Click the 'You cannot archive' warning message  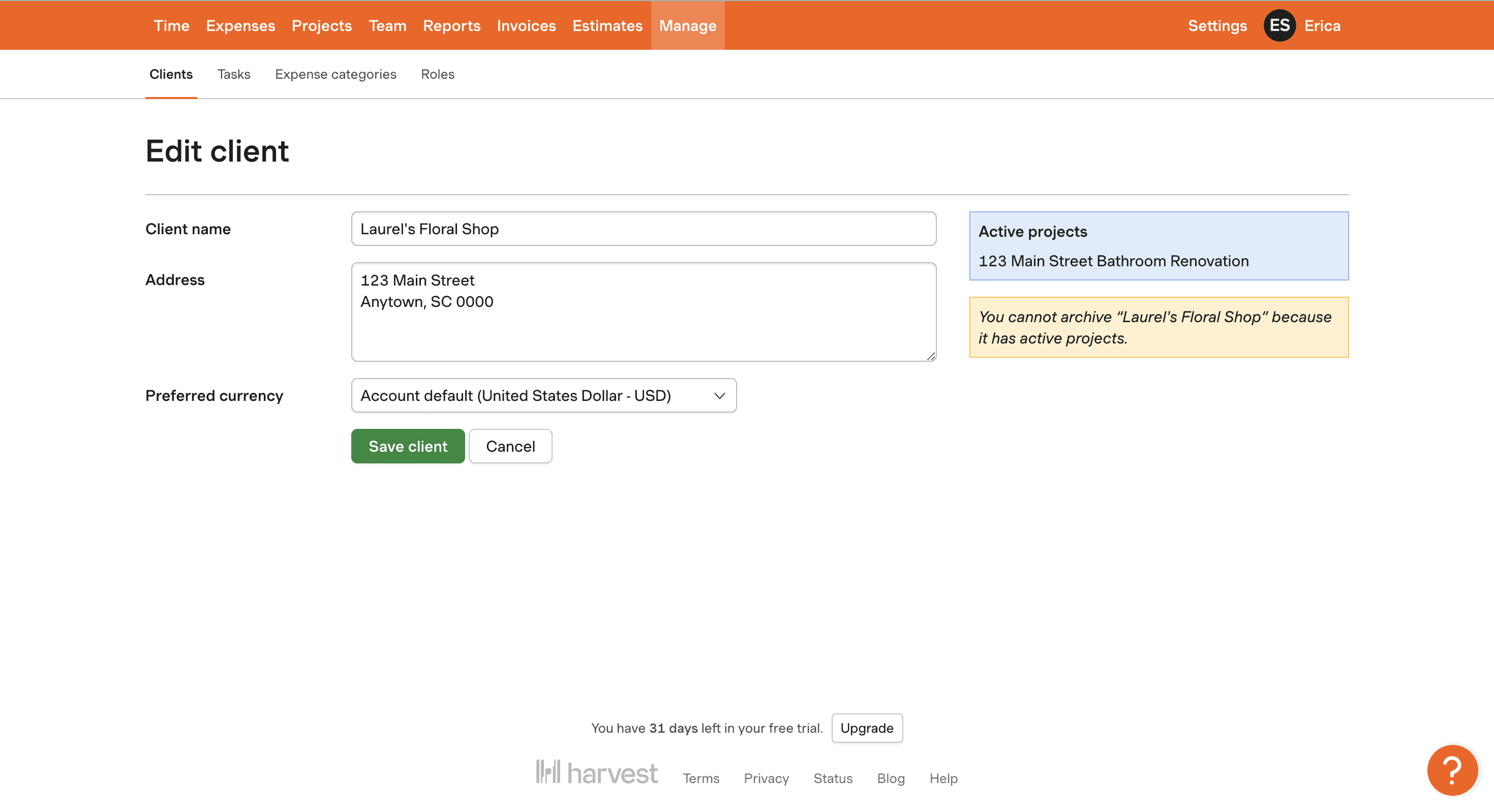tap(1158, 327)
